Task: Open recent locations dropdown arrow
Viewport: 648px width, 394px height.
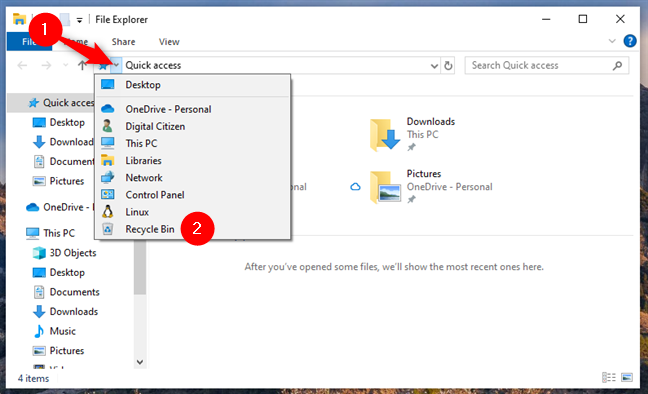Action: 65,65
